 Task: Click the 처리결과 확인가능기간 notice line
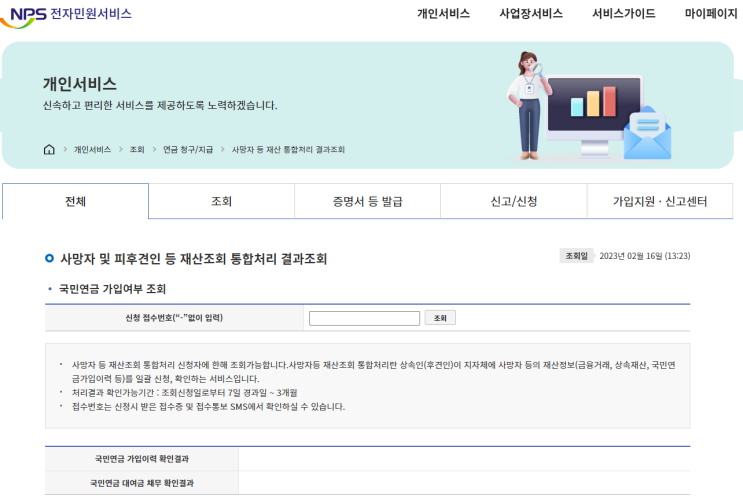[x=184, y=393]
